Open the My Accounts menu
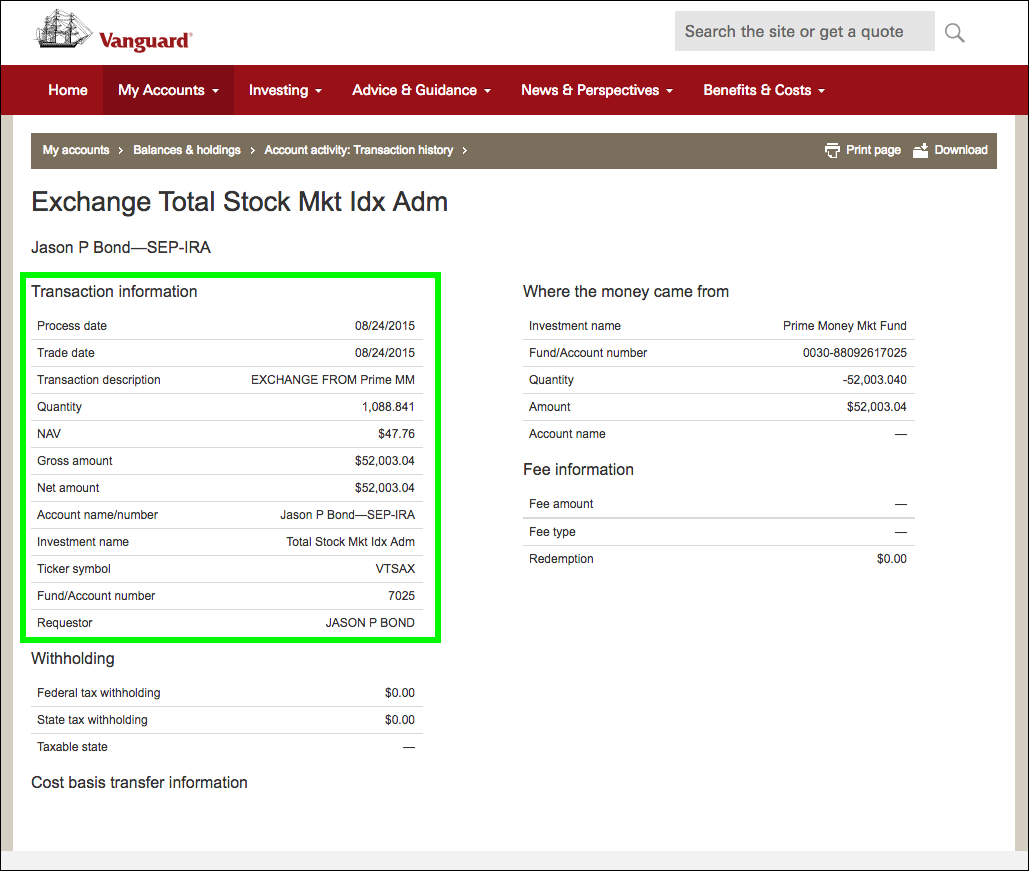 click(168, 90)
